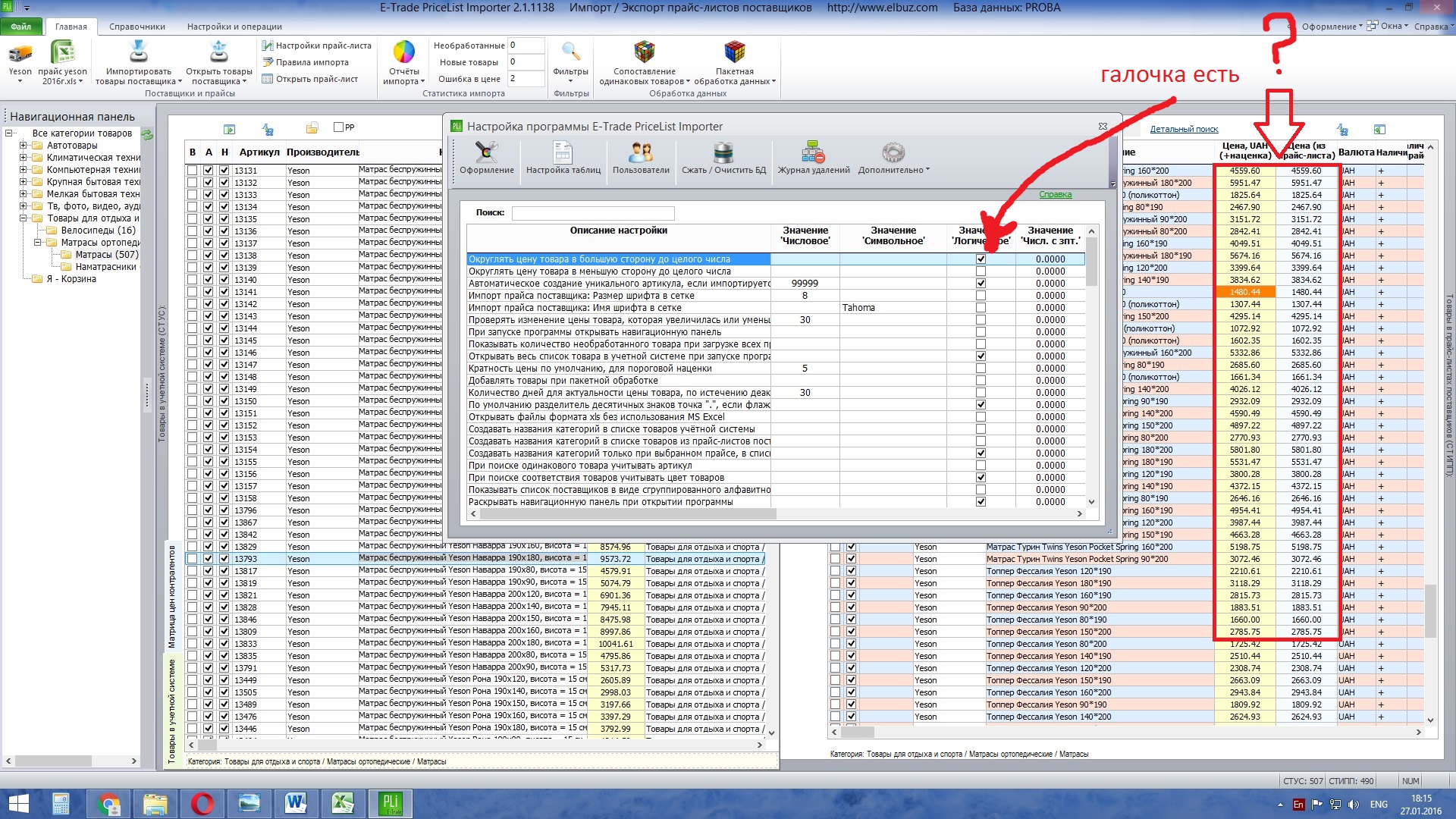
Task: Open Word from the taskbar
Action: click(x=296, y=804)
